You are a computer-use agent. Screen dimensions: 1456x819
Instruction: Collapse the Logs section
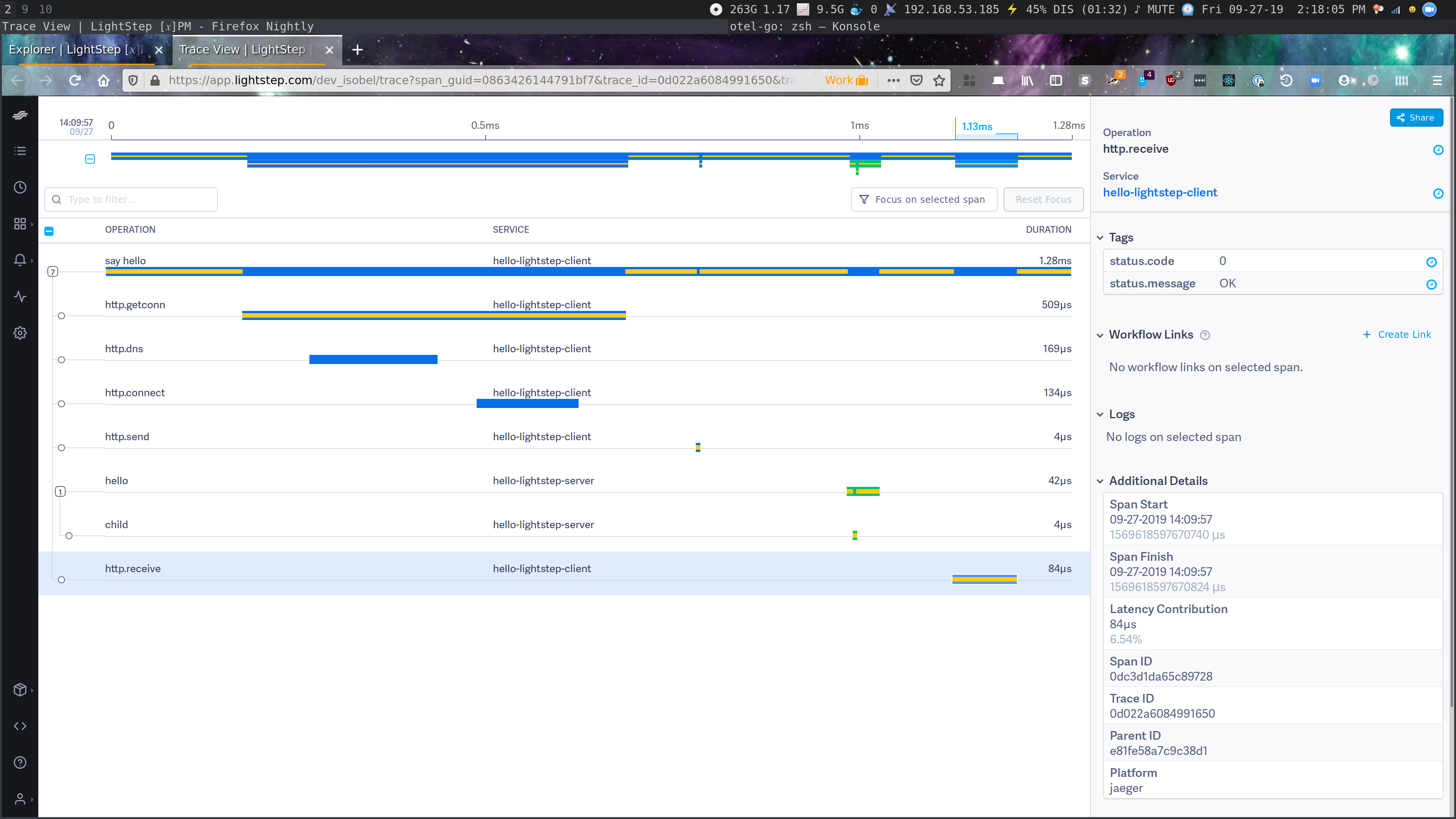pos(1100,414)
